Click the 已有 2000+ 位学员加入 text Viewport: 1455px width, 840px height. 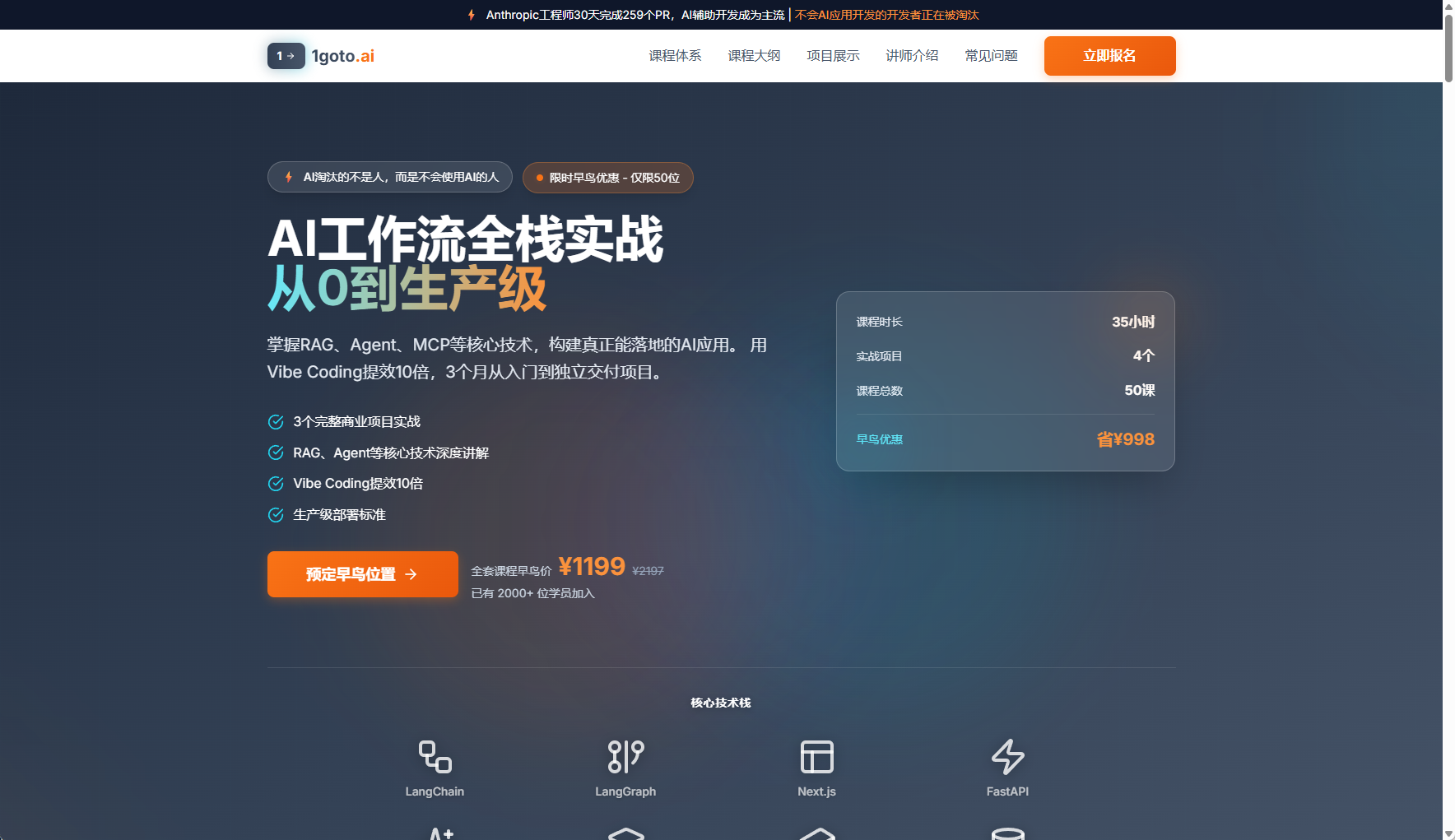[532, 593]
